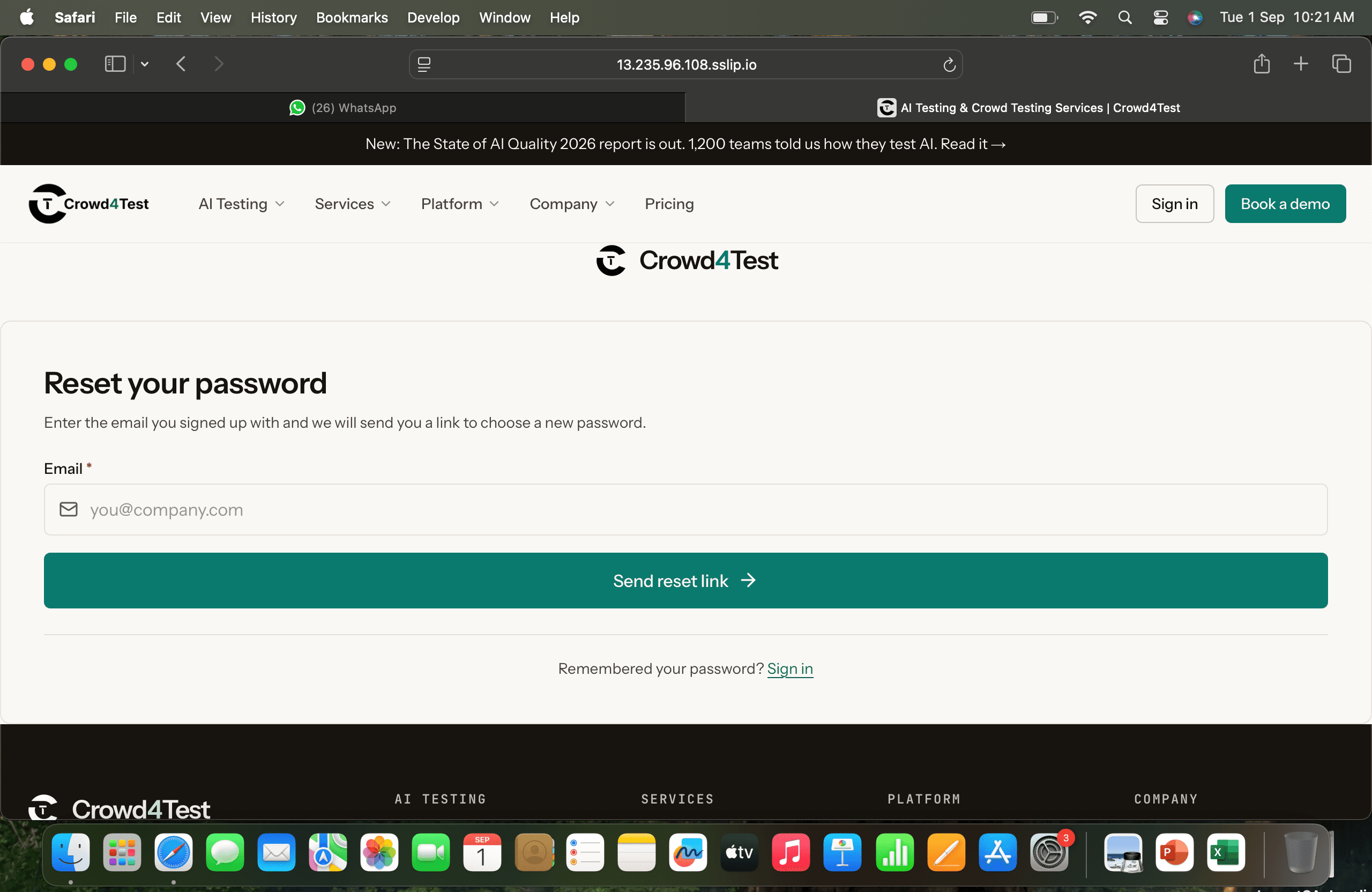Screen dimensions: 1372x892
Task: Click the page reader icon in address bar
Action: click(424, 64)
